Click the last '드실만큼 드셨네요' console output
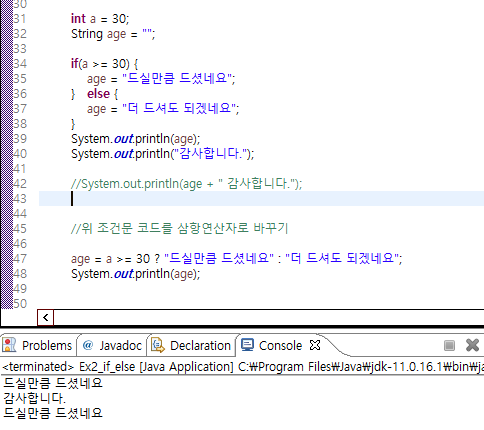Image resolution: width=484 pixels, height=430 pixels. tap(53, 413)
